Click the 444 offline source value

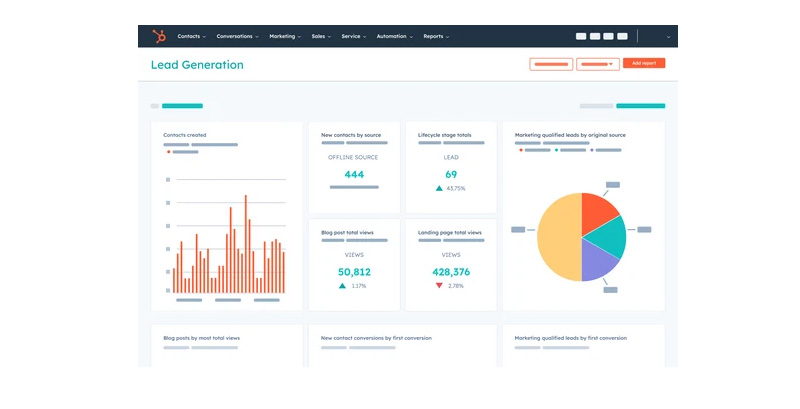(x=354, y=174)
